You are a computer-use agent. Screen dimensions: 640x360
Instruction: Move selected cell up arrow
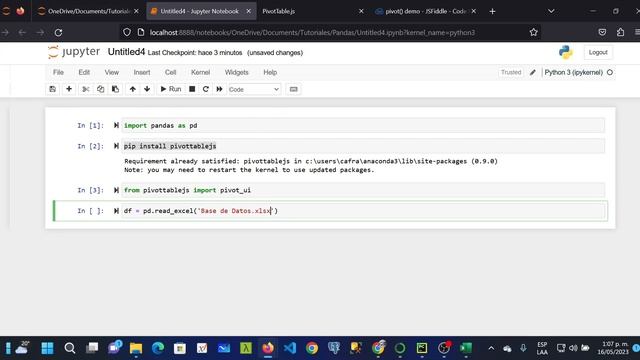(x=133, y=89)
